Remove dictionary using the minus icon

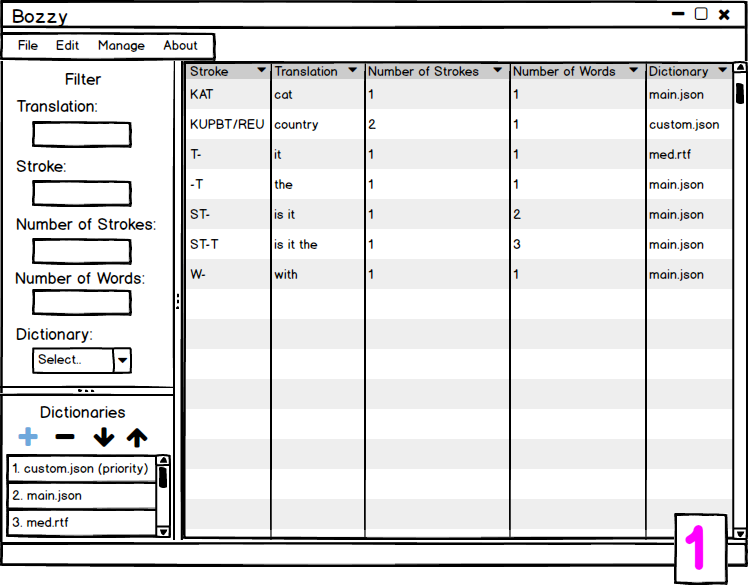(65, 436)
